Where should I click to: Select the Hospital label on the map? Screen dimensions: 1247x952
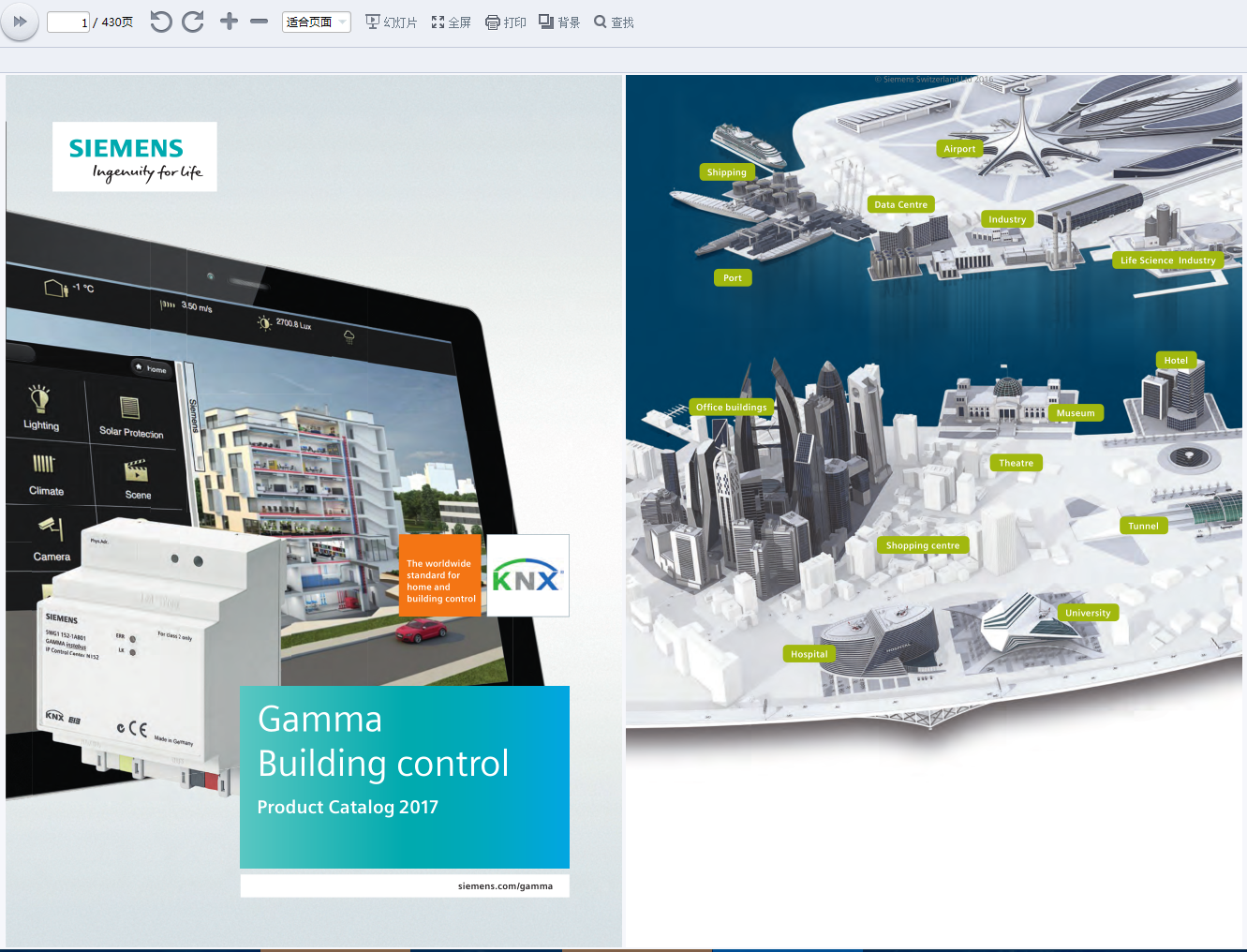tap(809, 654)
